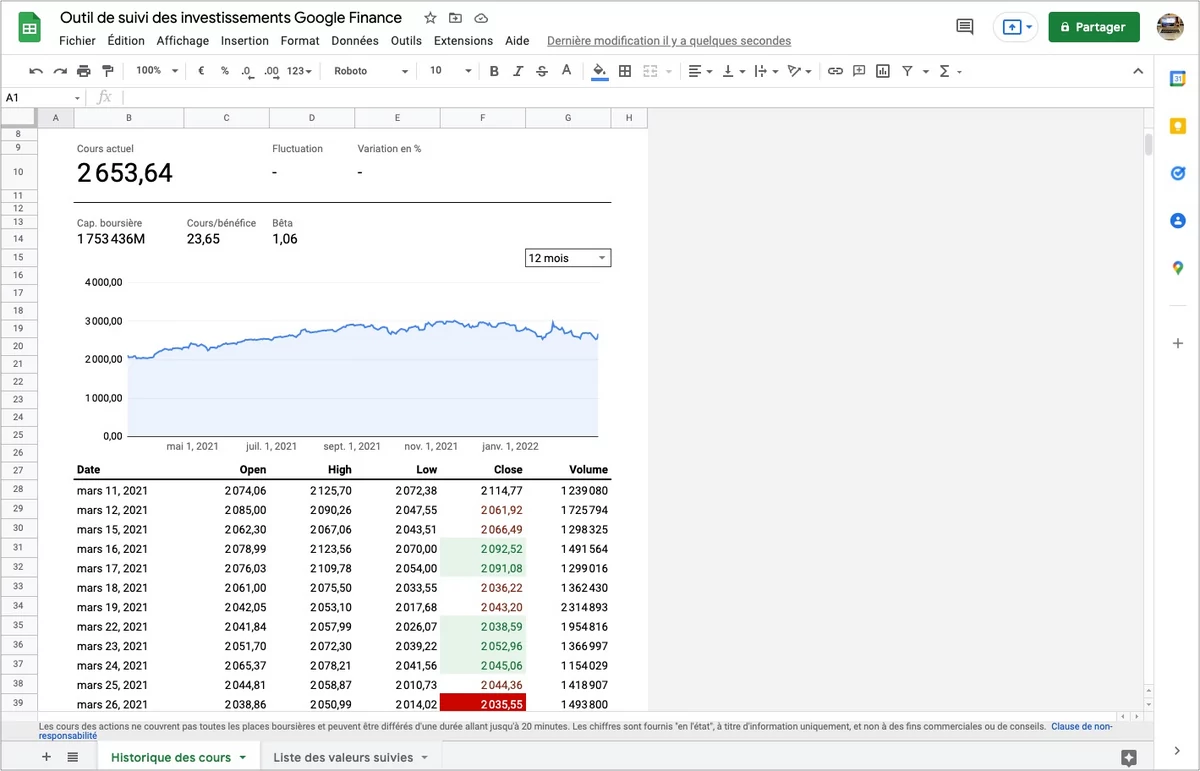Insert a chart via toolbar icon
1200x771 pixels.
point(883,71)
